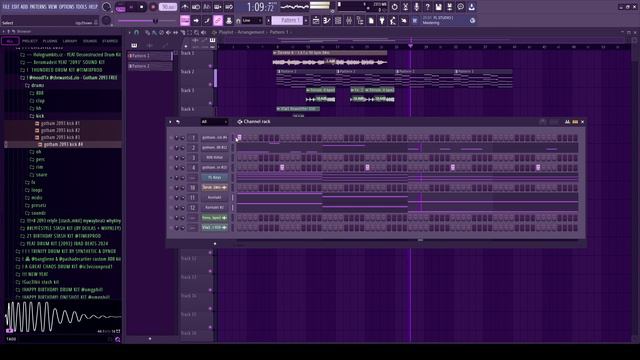Switch browser to the STARRED tab

coord(110,41)
